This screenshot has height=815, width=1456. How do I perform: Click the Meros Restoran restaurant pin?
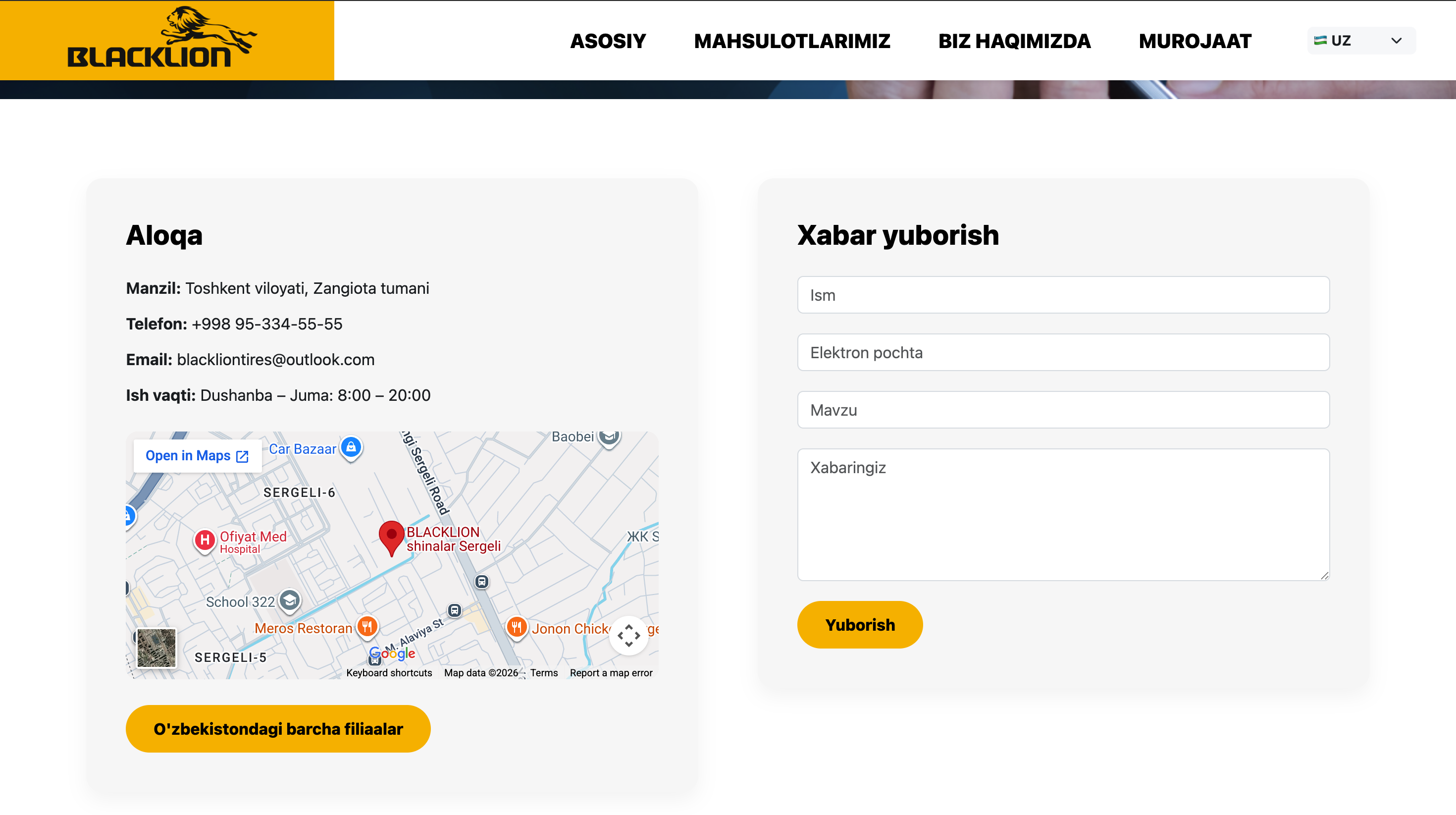[367, 627]
